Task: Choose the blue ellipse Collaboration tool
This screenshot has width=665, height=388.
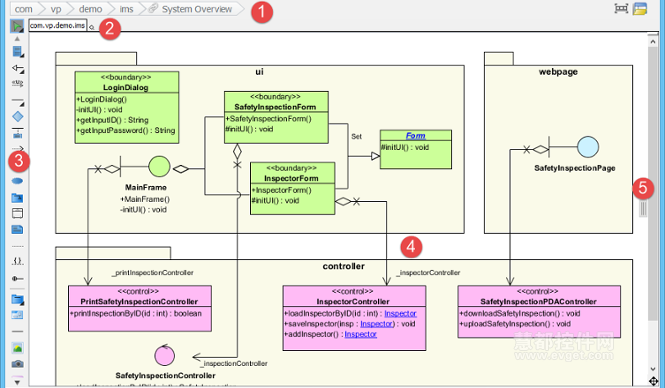Action: (17, 181)
